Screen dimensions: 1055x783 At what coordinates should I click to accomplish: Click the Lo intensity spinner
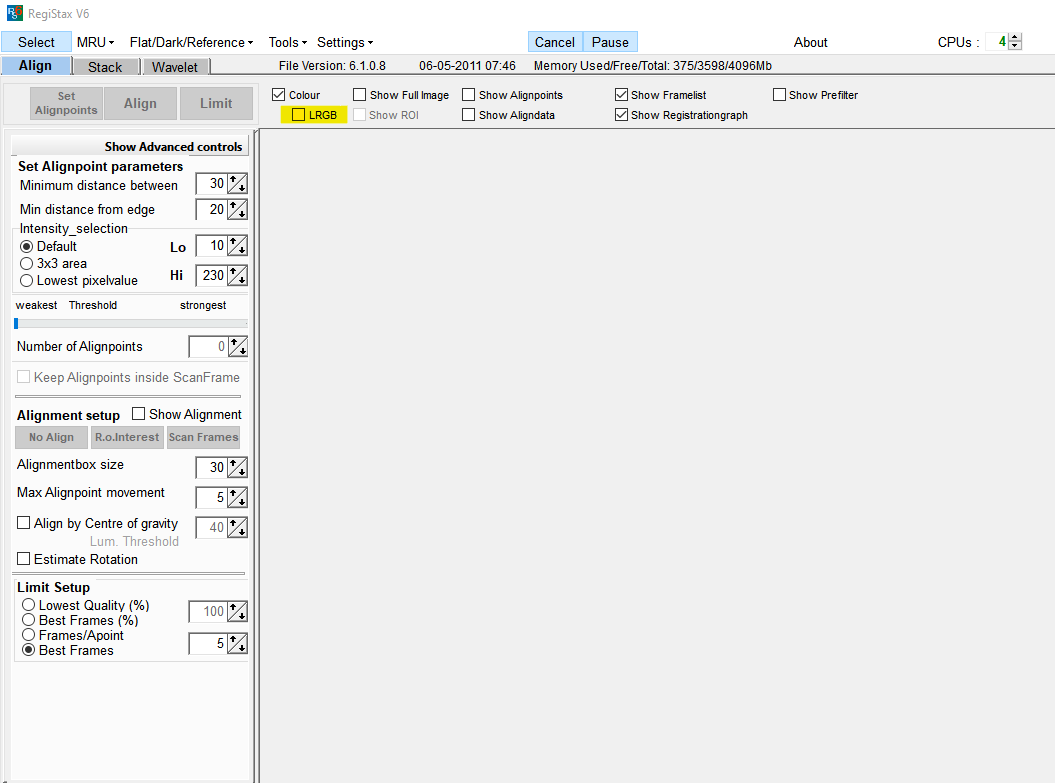[x=238, y=246]
